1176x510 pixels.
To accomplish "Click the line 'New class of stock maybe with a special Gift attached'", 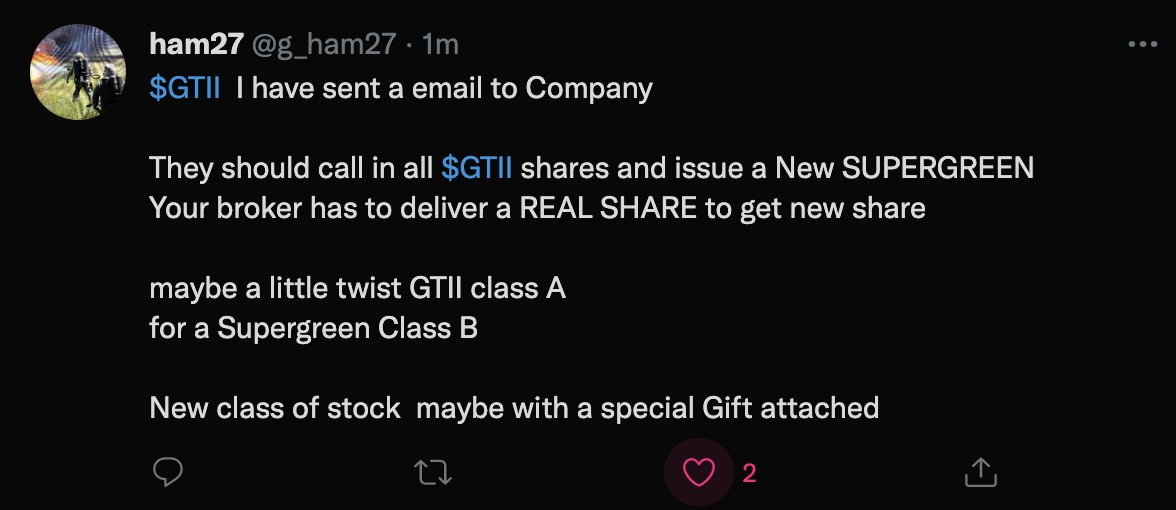I will tap(514, 408).
